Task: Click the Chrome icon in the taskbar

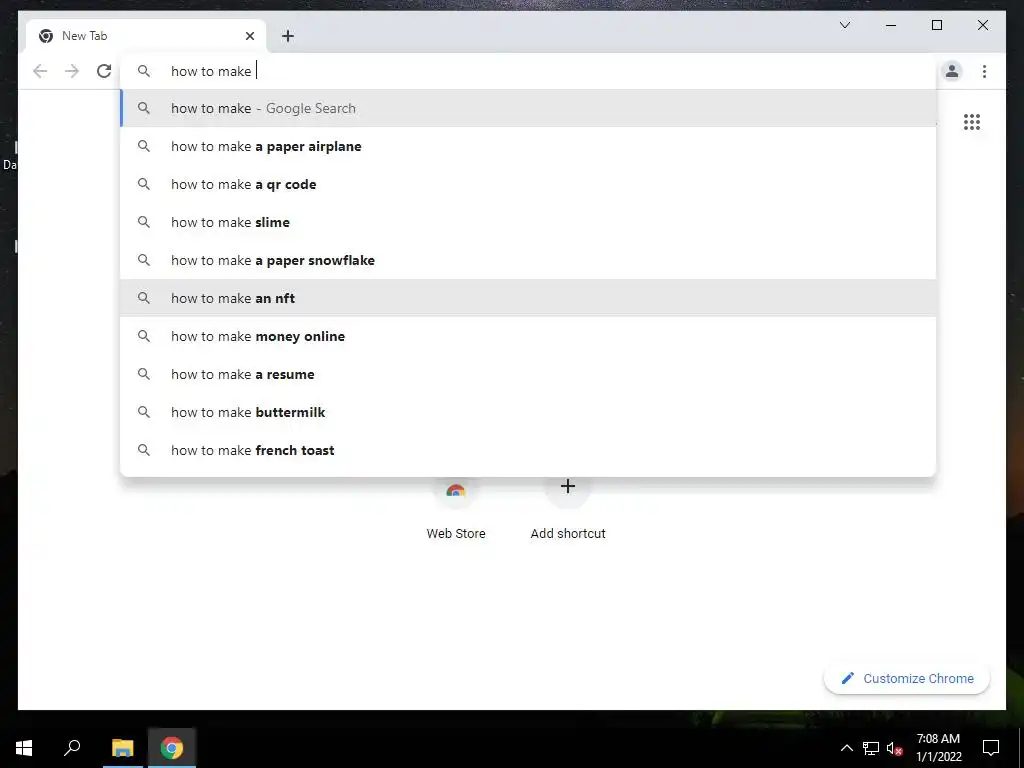Action: point(172,748)
